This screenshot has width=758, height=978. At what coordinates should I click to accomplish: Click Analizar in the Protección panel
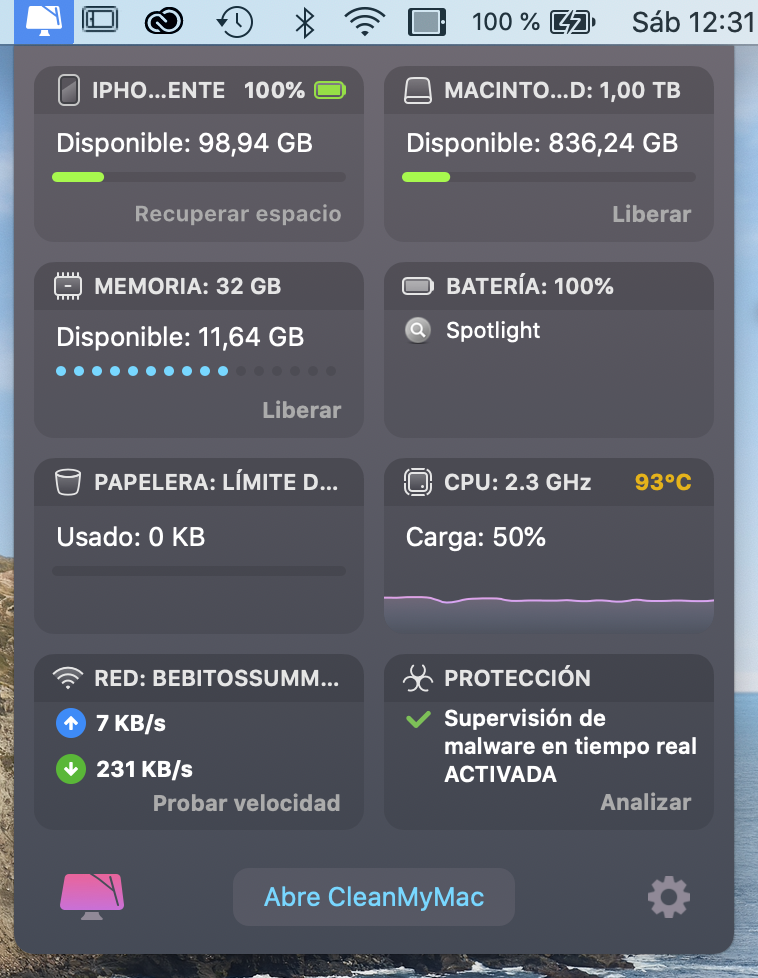(645, 802)
